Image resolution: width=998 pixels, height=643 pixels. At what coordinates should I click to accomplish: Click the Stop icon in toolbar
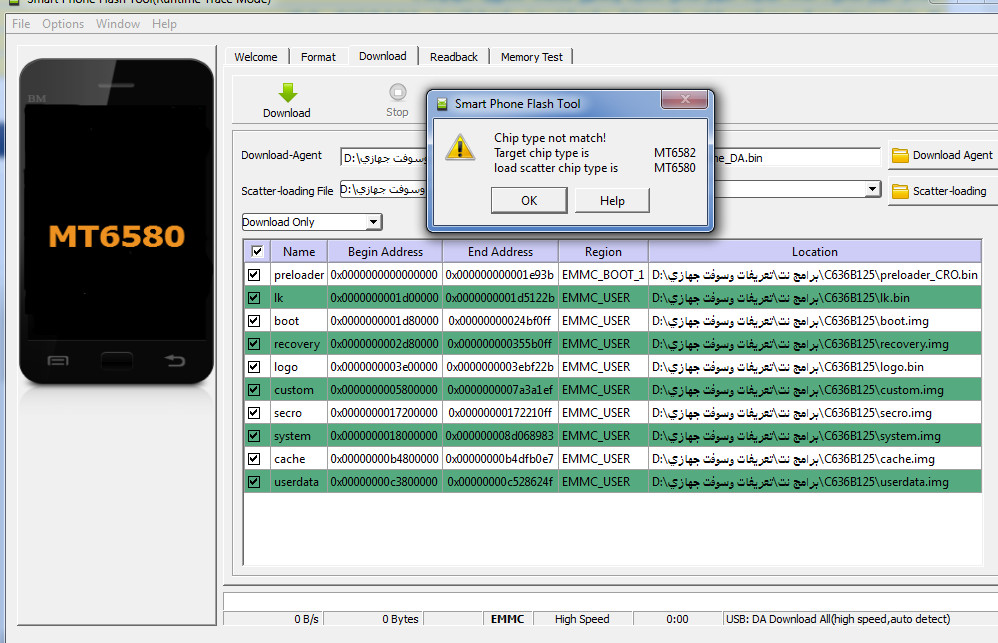click(397, 92)
